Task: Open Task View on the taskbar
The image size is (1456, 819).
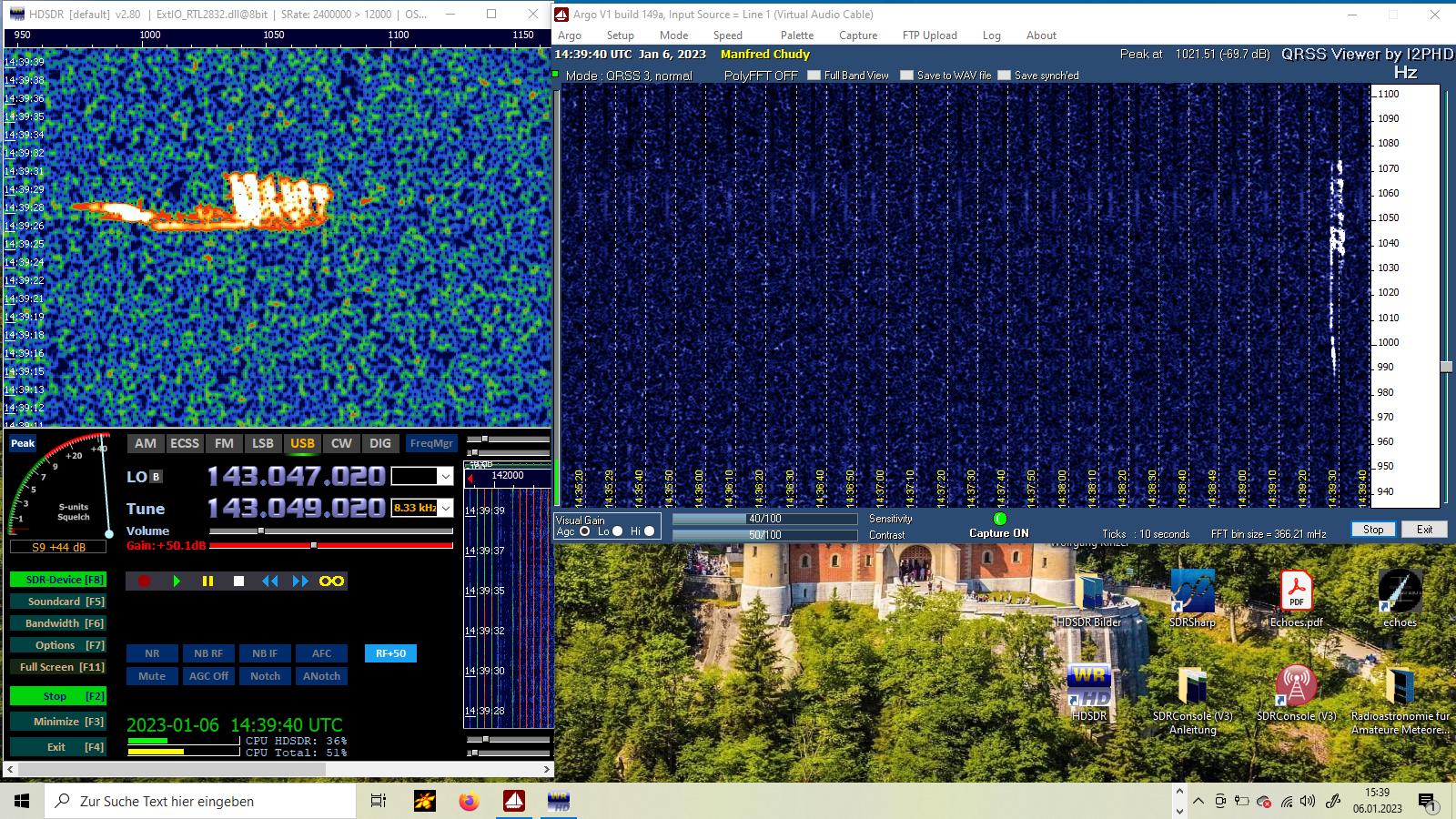Action: pyautogui.click(x=379, y=801)
